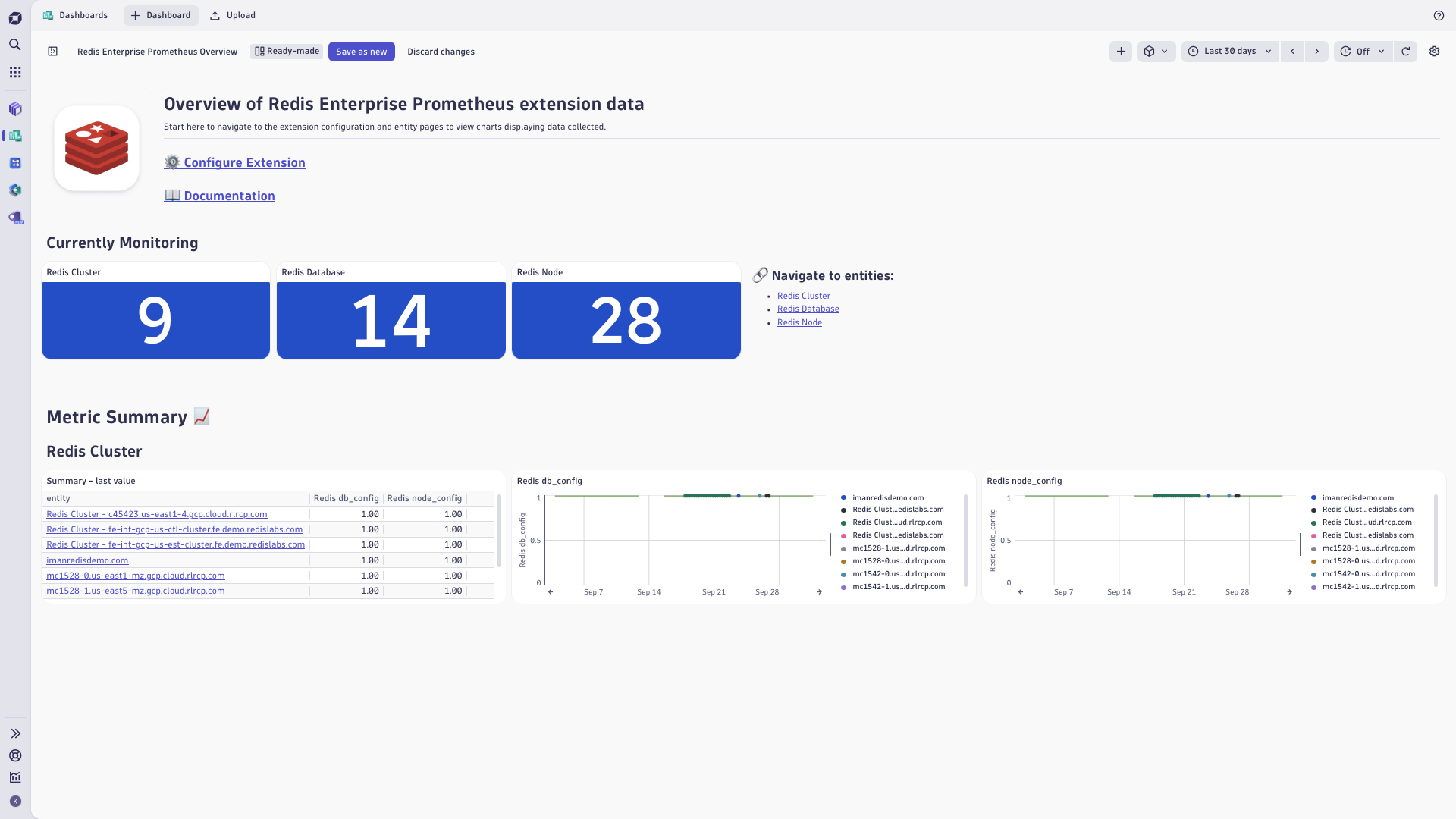Open the account avatar at the sidebar bottom
The width and height of the screenshot is (1456, 819).
point(14,801)
